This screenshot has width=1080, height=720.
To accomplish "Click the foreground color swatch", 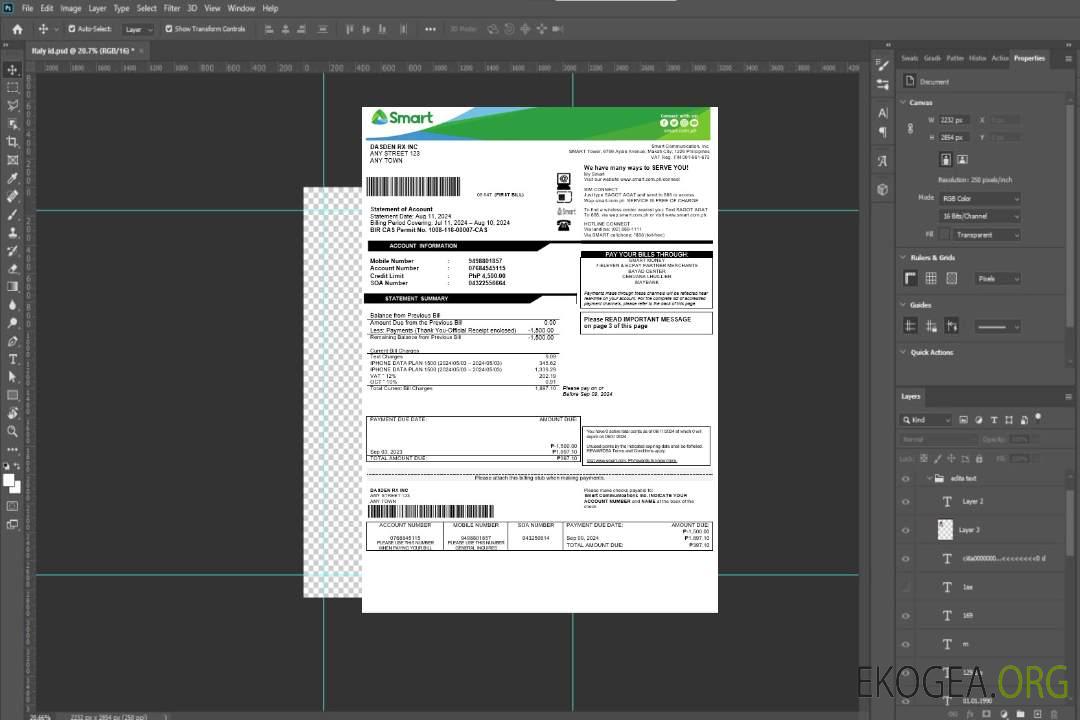I will tap(9, 481).
